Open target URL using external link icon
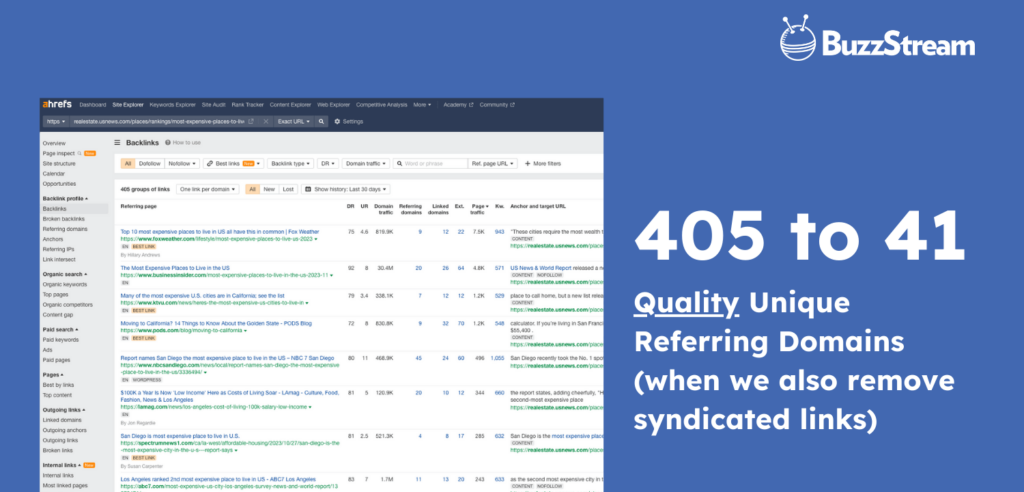This screenshot has height=492, width=1024. [251, 121]
